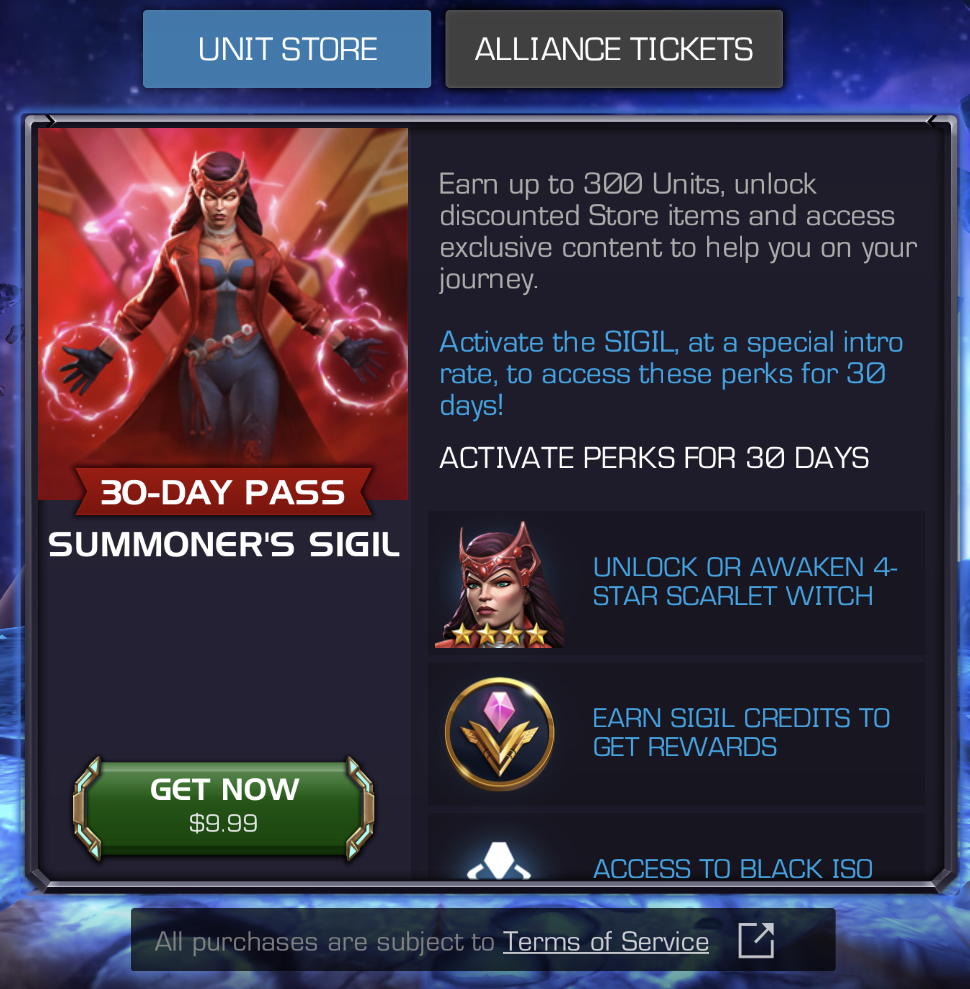Click the top-right panel corner arrow

click(932, 121)
